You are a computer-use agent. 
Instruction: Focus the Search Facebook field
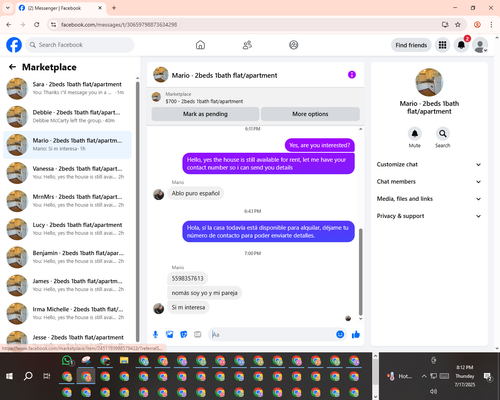(80, 45)
